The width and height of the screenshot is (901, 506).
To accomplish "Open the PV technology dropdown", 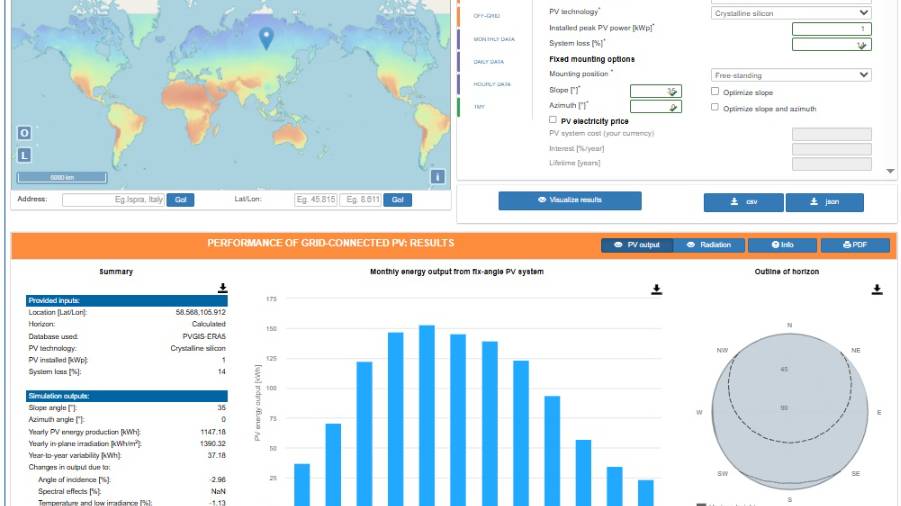I will click(791, 13).
